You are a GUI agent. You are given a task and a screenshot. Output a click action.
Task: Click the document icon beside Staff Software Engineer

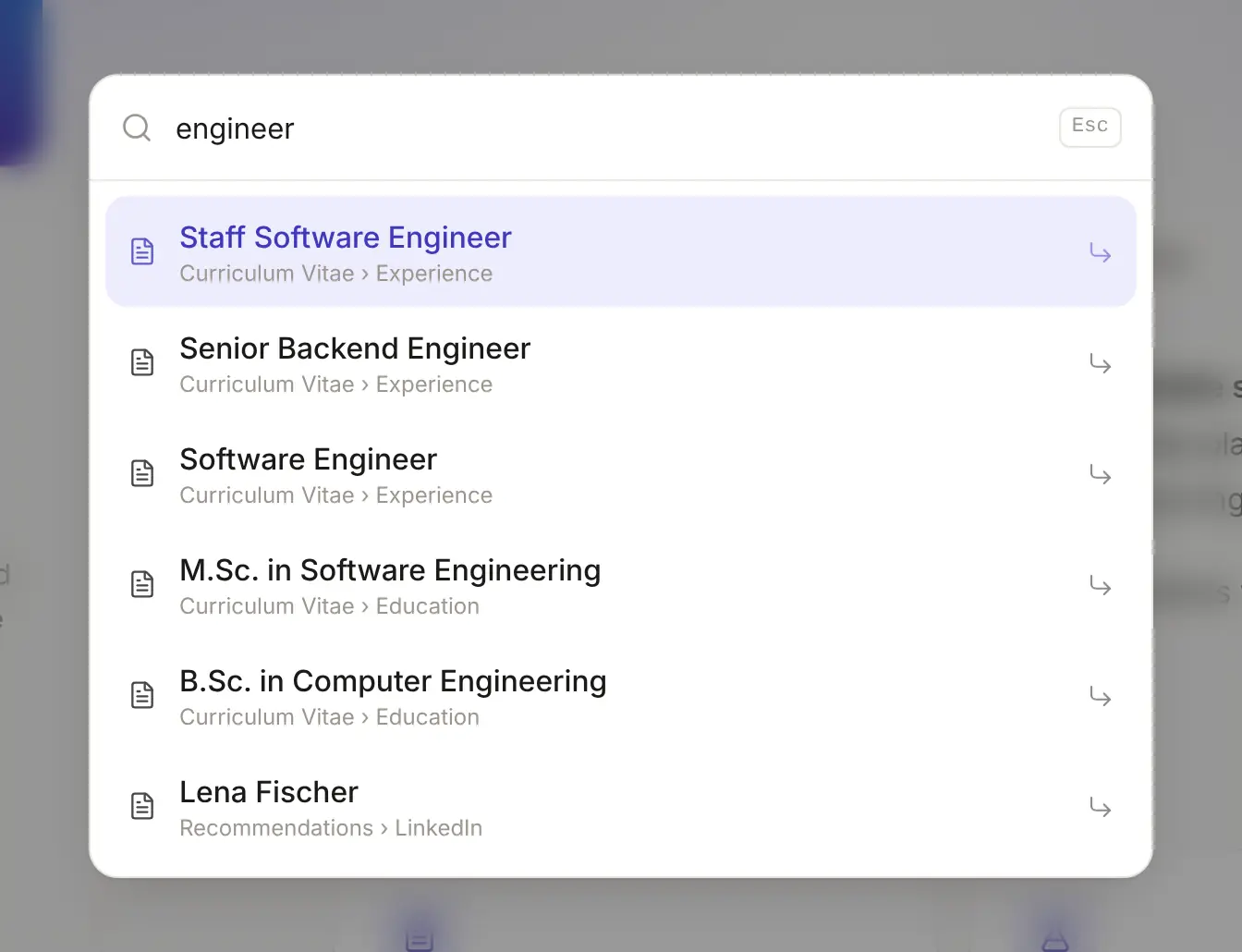142,251
